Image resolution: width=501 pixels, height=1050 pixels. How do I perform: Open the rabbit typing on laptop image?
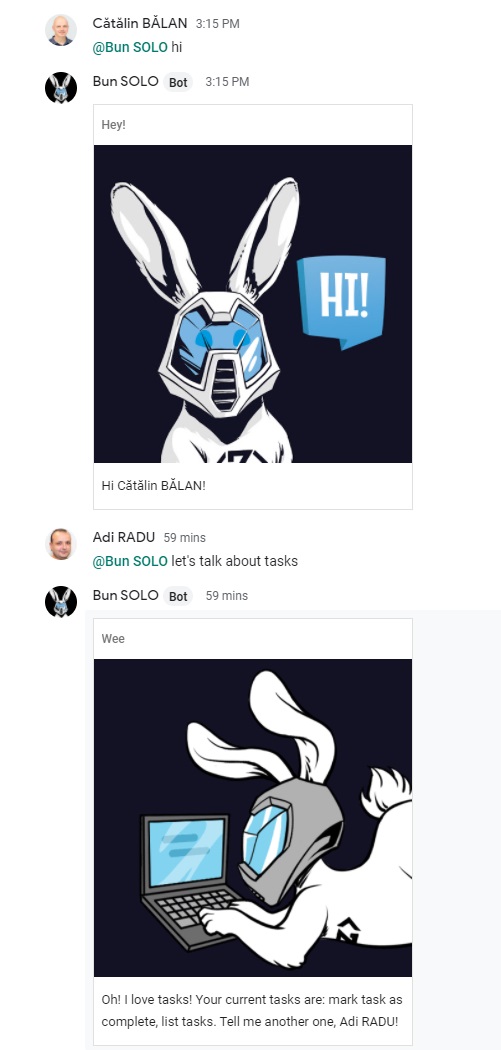253,818
